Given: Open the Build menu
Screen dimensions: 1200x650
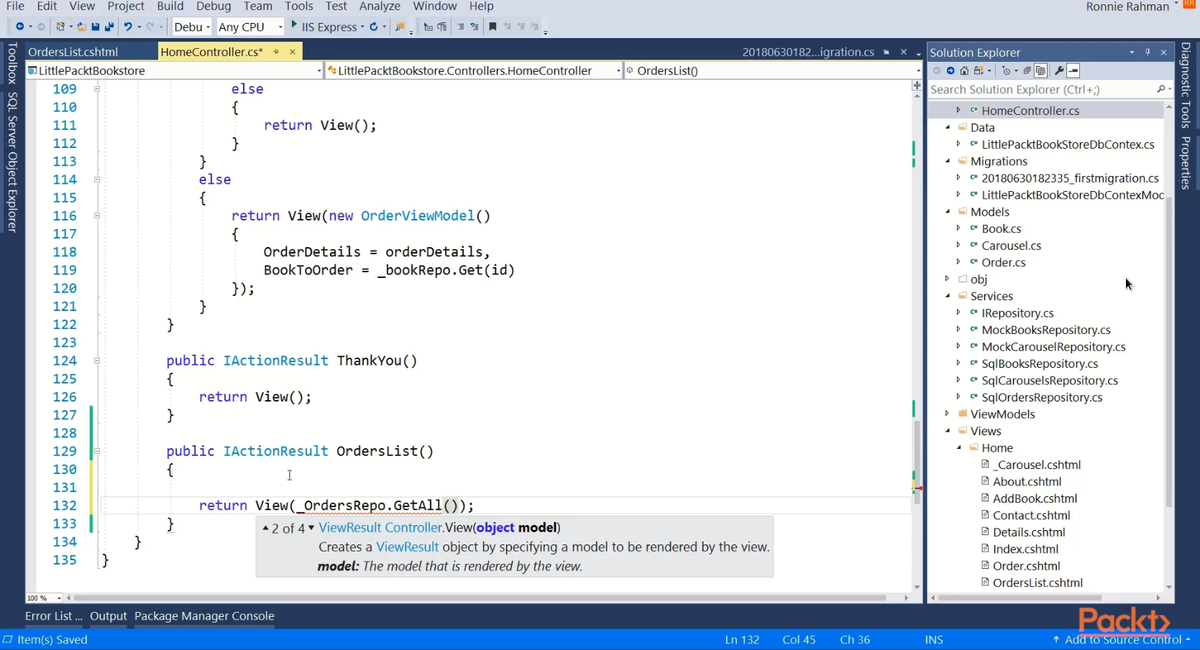Looking at the screenshot, I should click(x=170, y=6).
